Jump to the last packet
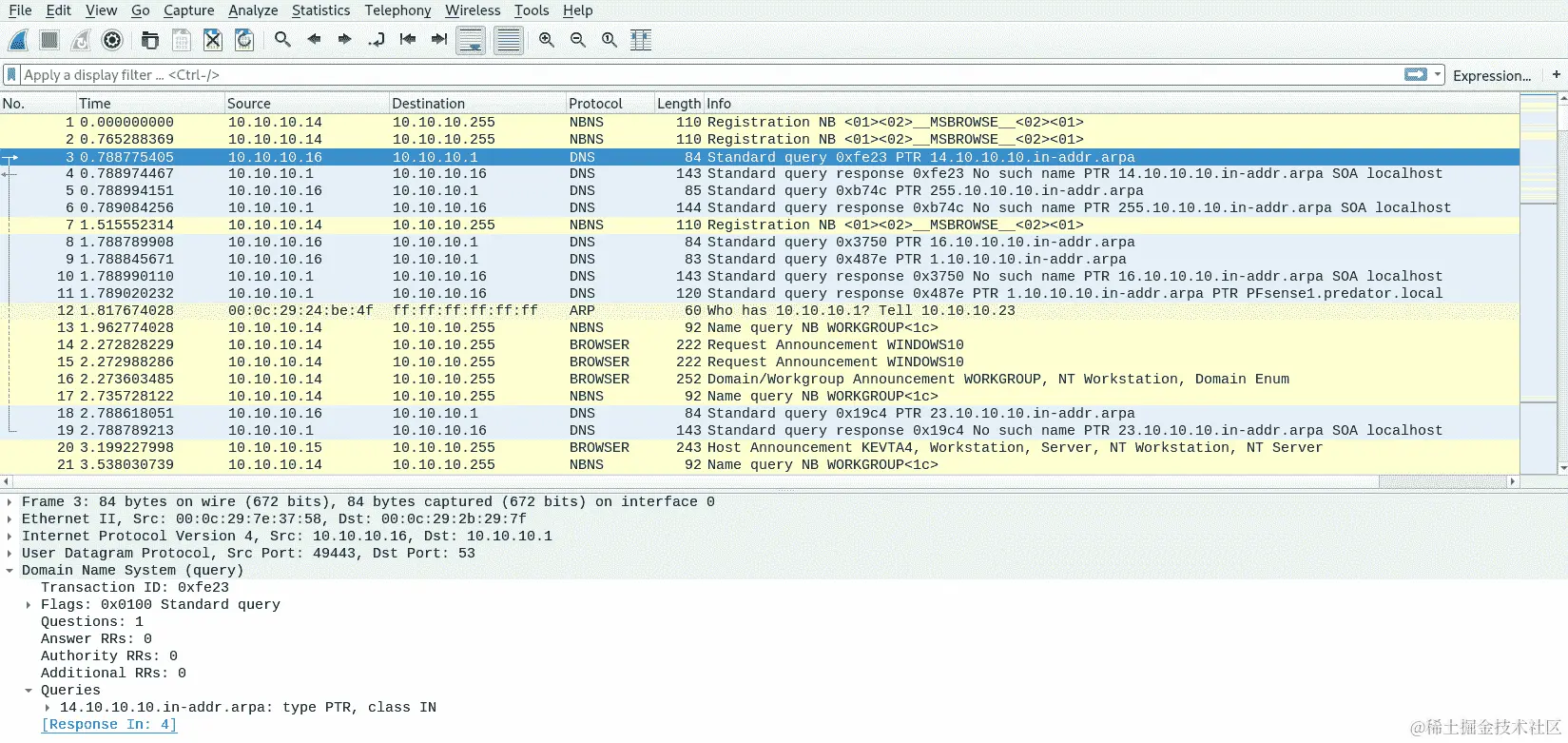This screenshot has width=1568, height=743. [438, 40]
